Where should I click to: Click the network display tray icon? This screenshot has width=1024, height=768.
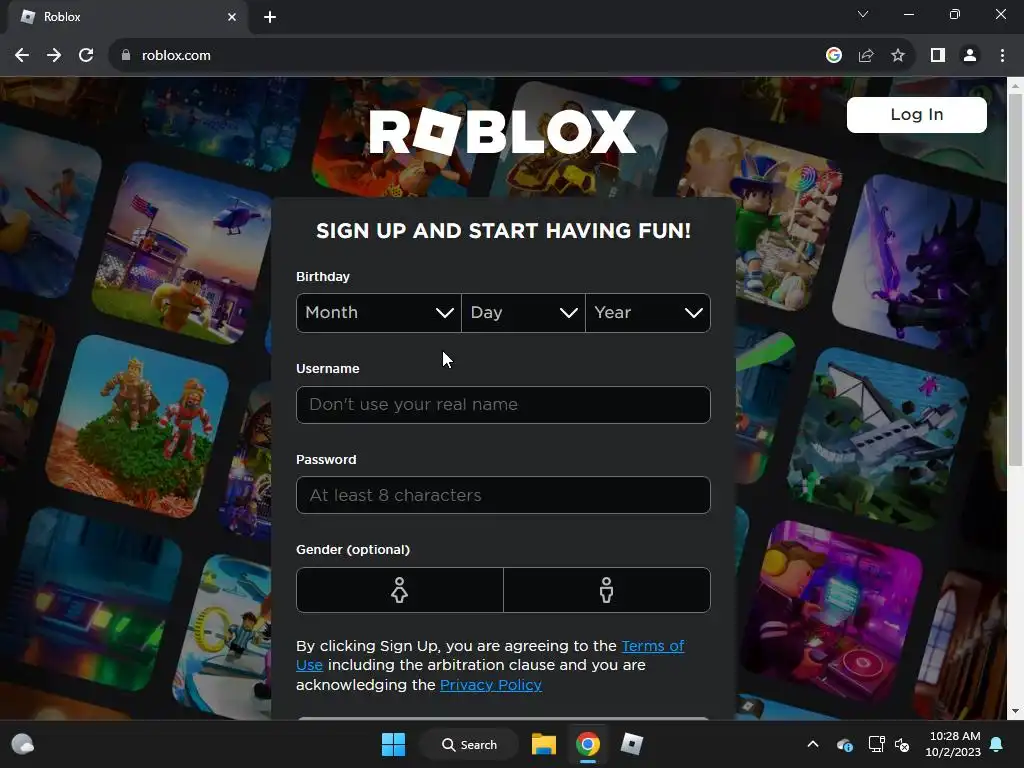(875, 744)
